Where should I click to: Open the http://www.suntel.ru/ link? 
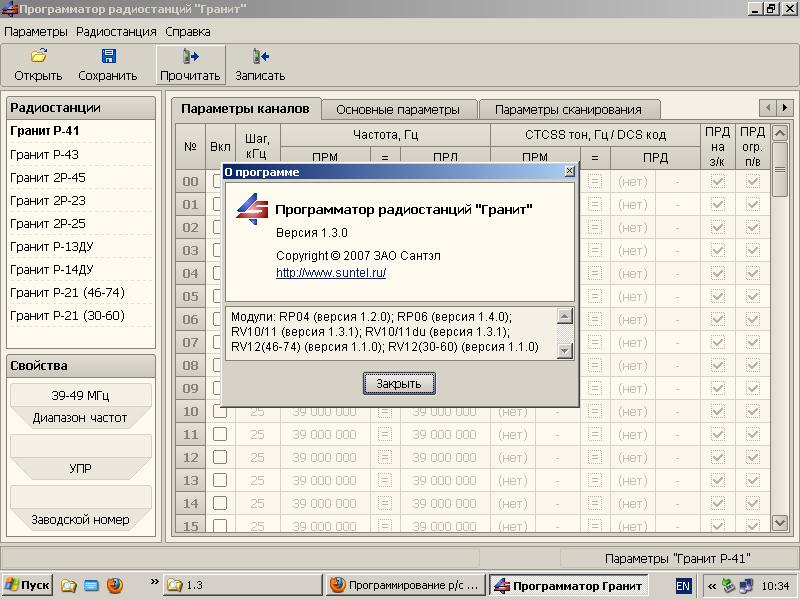(x=331, y=272)
